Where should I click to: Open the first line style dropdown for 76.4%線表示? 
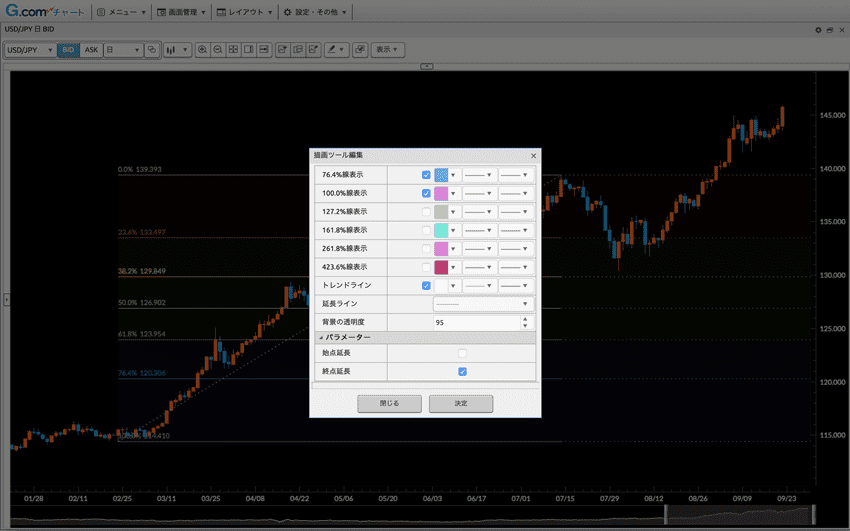pos(479,175)
